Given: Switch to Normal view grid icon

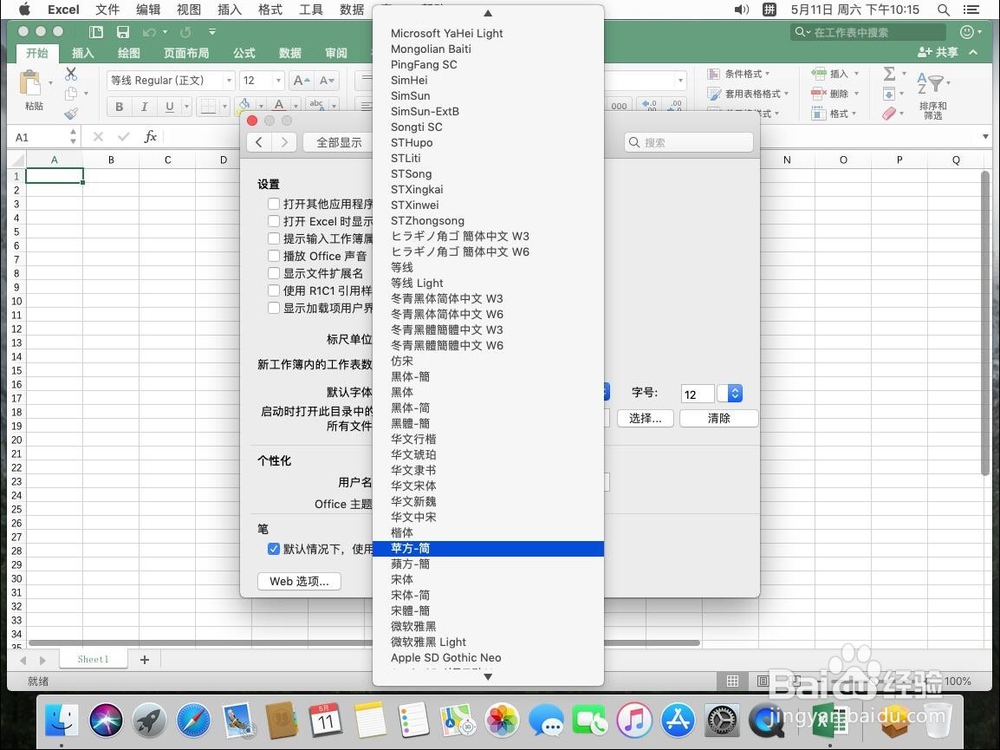Looking at the screenshot, I should [733, 681].
